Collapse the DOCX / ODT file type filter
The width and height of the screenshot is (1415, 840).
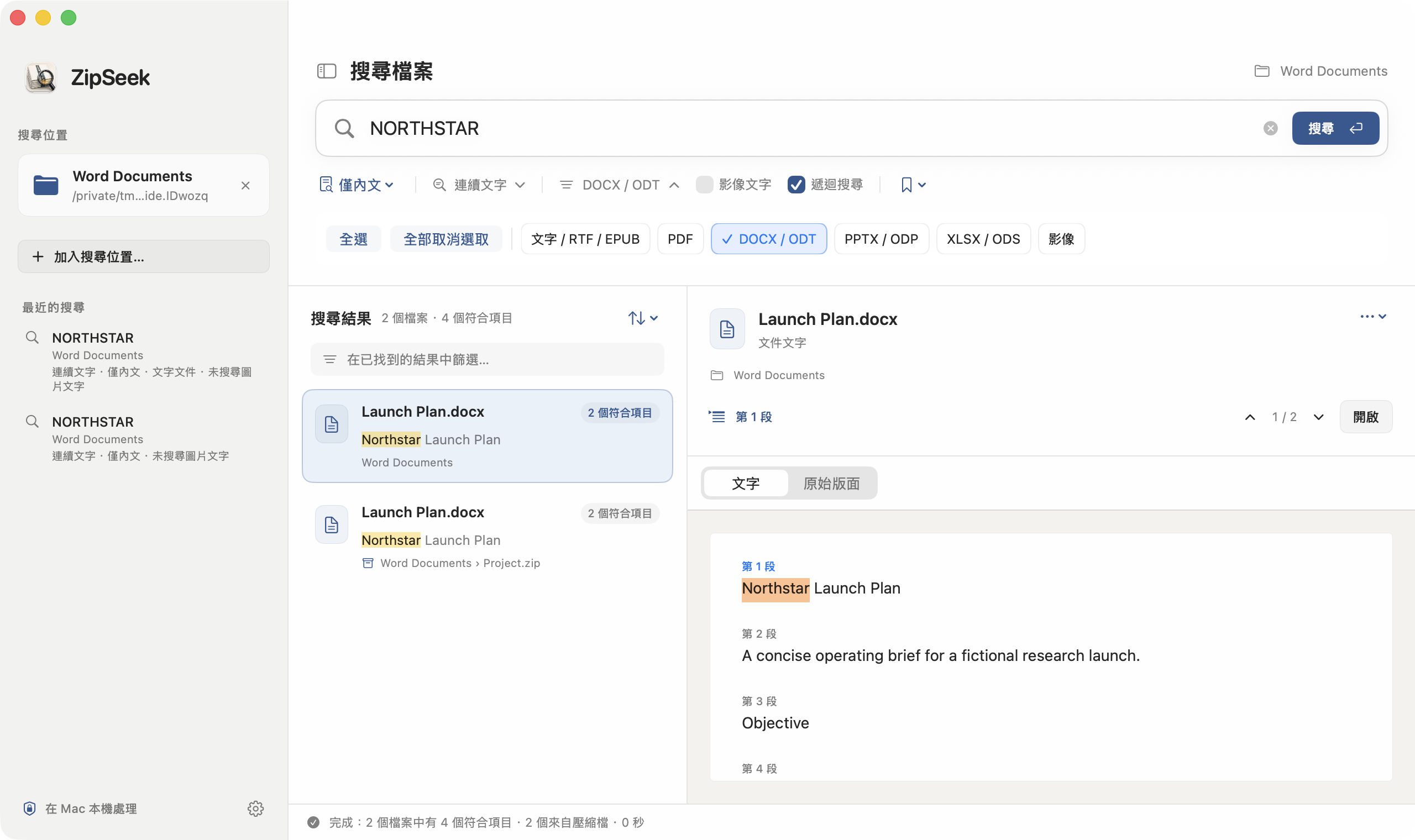tap(619, 185)
